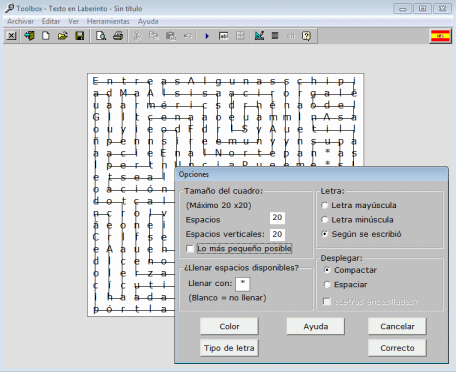This screenshot has height=372, width=456.
Task: Click the 'Tamaño del cuadro:' group label
Action: pos(223,191)
